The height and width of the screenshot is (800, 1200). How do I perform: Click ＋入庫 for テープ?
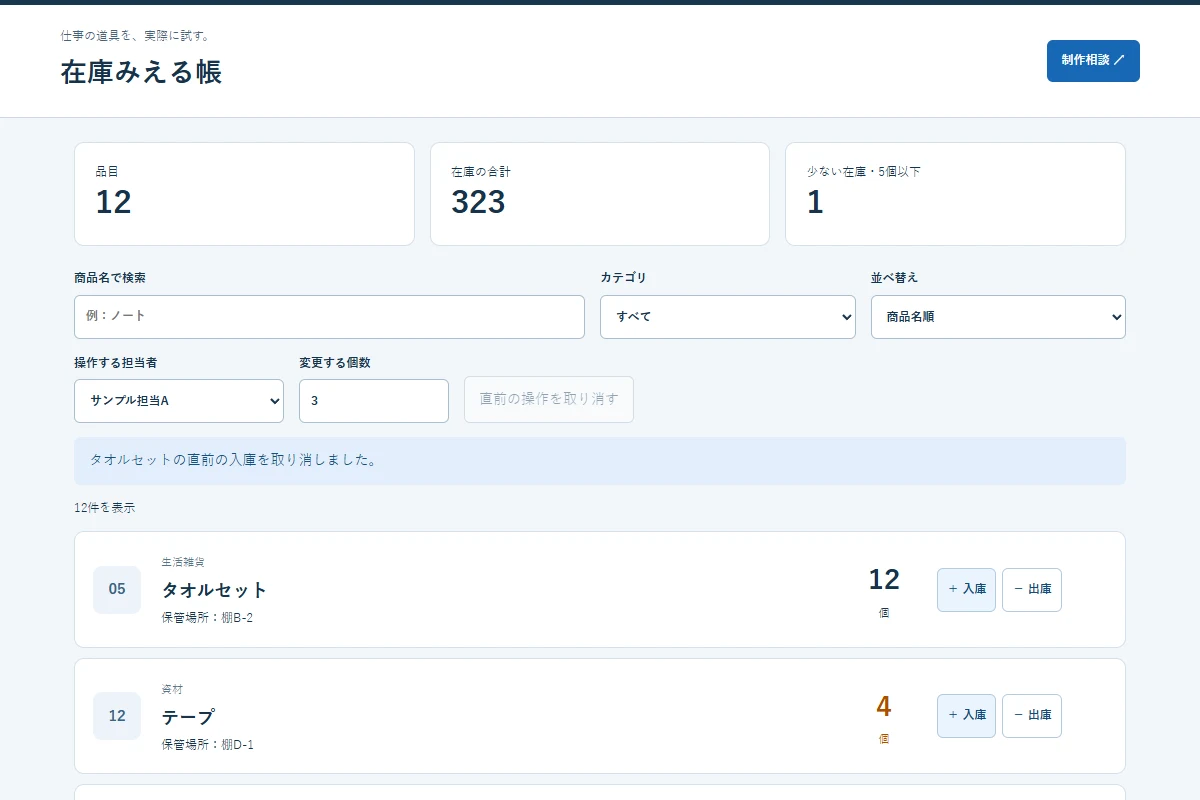[966, 716]
